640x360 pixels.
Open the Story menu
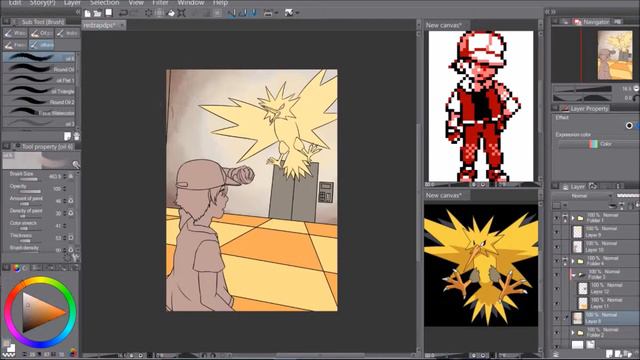click(x=42, y=3)
